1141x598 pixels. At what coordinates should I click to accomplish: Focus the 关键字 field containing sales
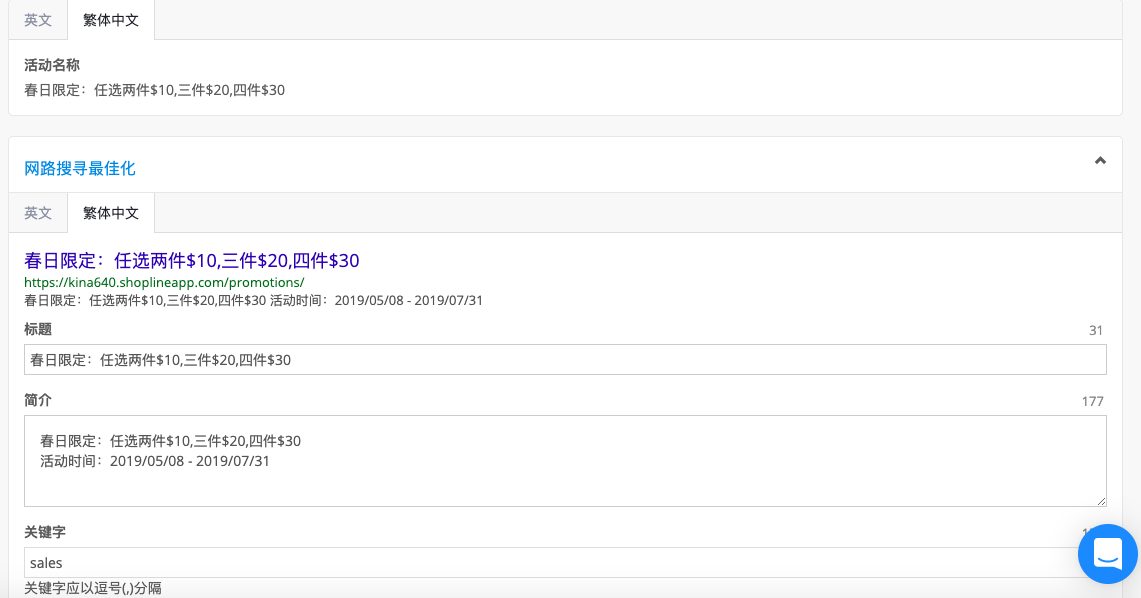pos(553,563)
